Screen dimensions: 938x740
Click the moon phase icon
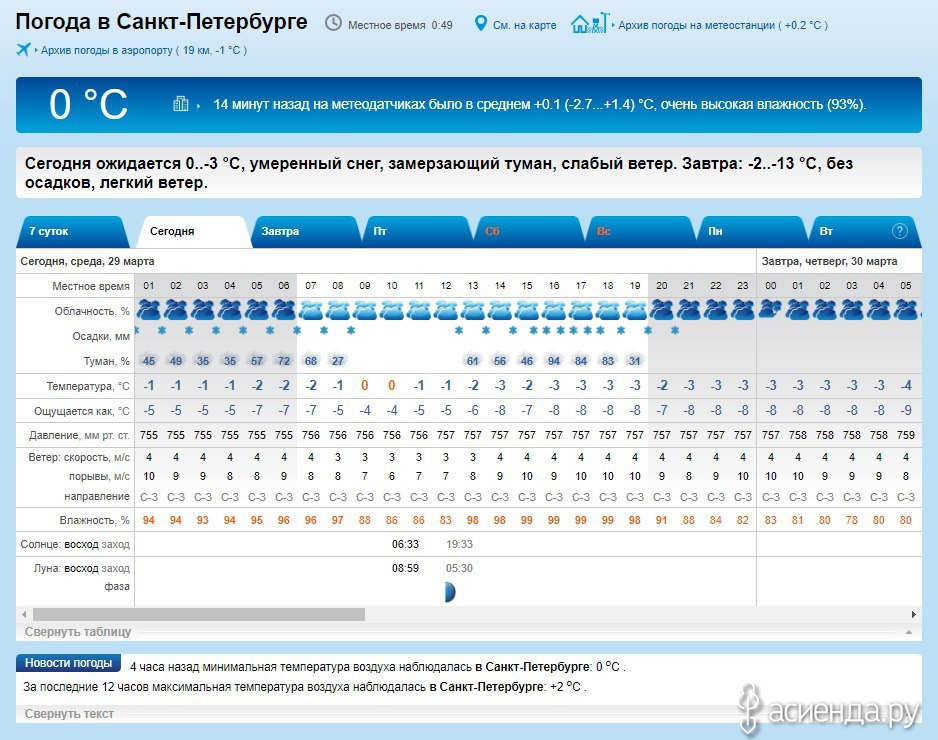450,592
